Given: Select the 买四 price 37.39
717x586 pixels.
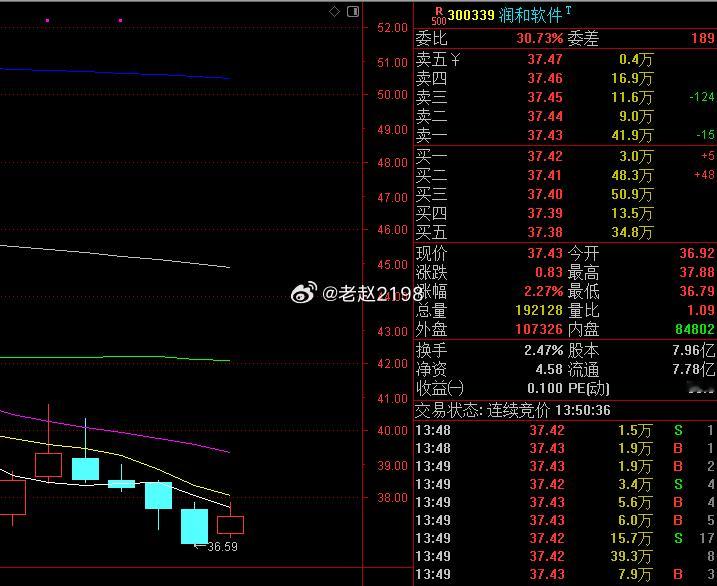Looking at the screenshot, I should pos(545,213).
